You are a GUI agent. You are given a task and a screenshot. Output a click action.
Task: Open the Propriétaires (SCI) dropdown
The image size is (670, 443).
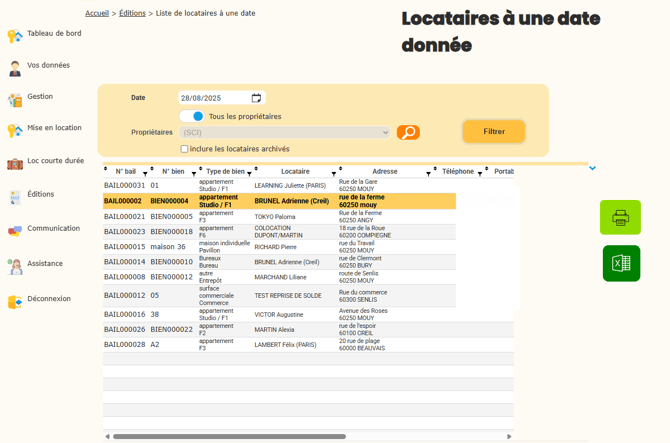(285, 132)
